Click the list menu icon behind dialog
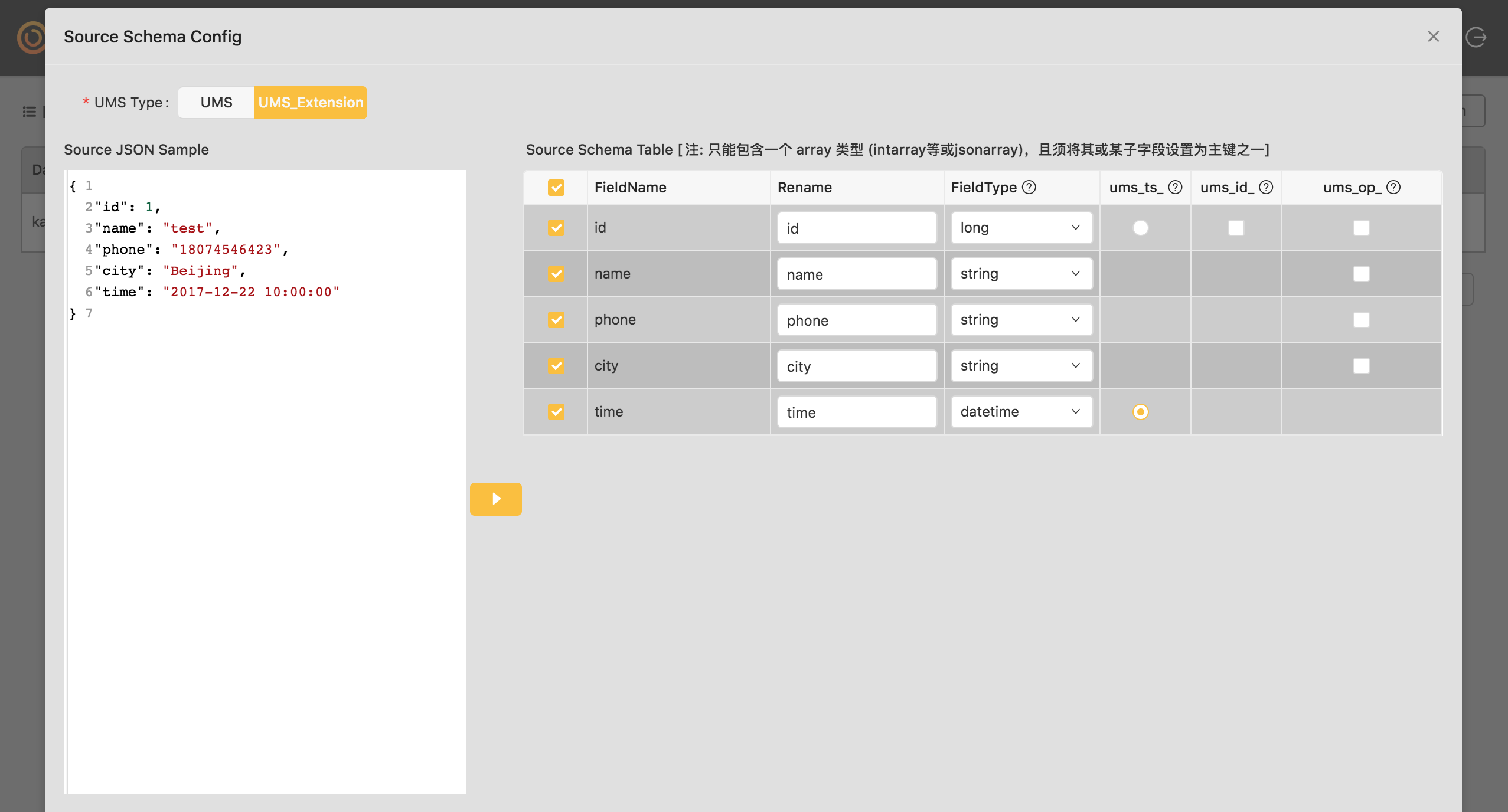Image resolution: width=1508 pixels, height=812 pixels. [x=29, y=112]
